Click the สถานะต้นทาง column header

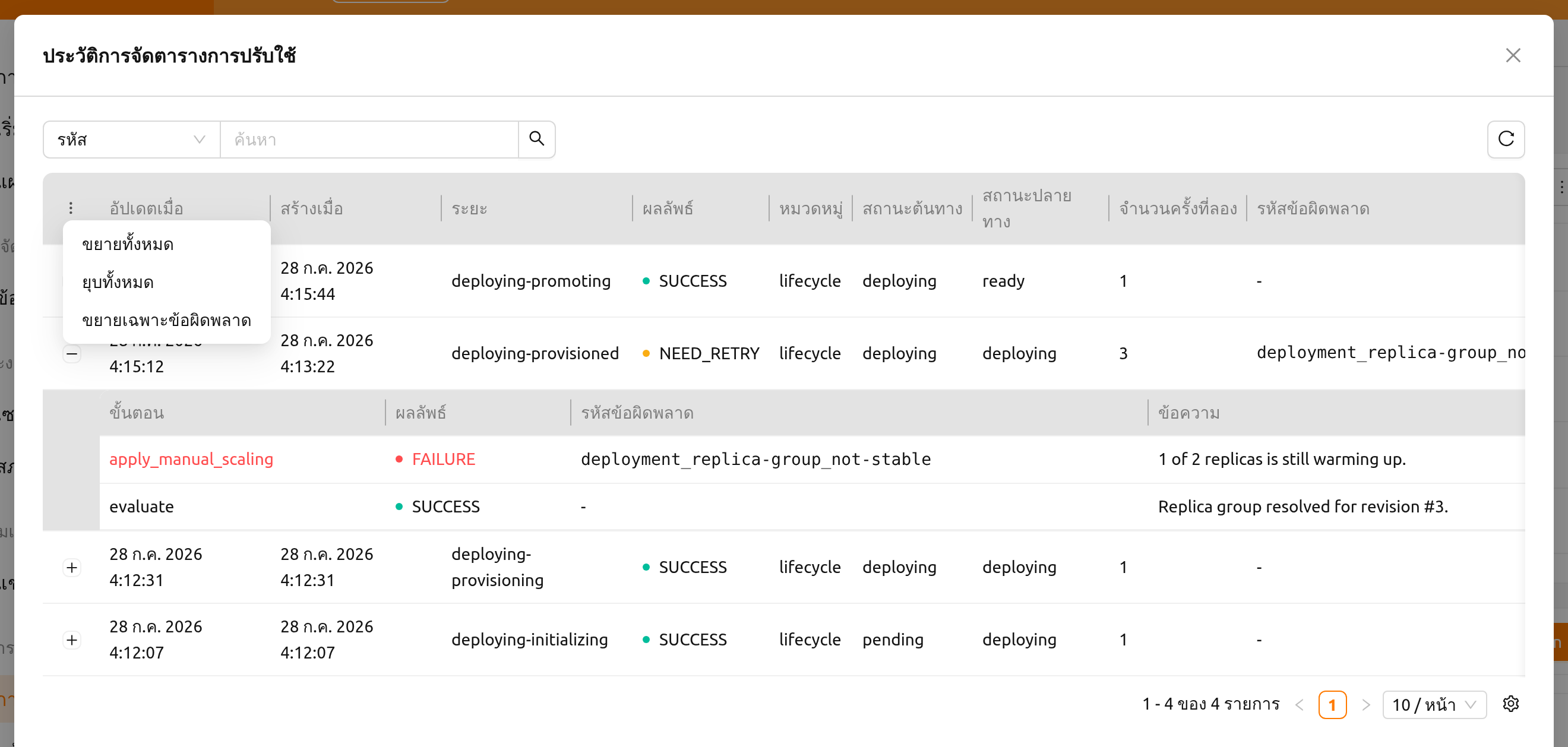coord(912,208)
